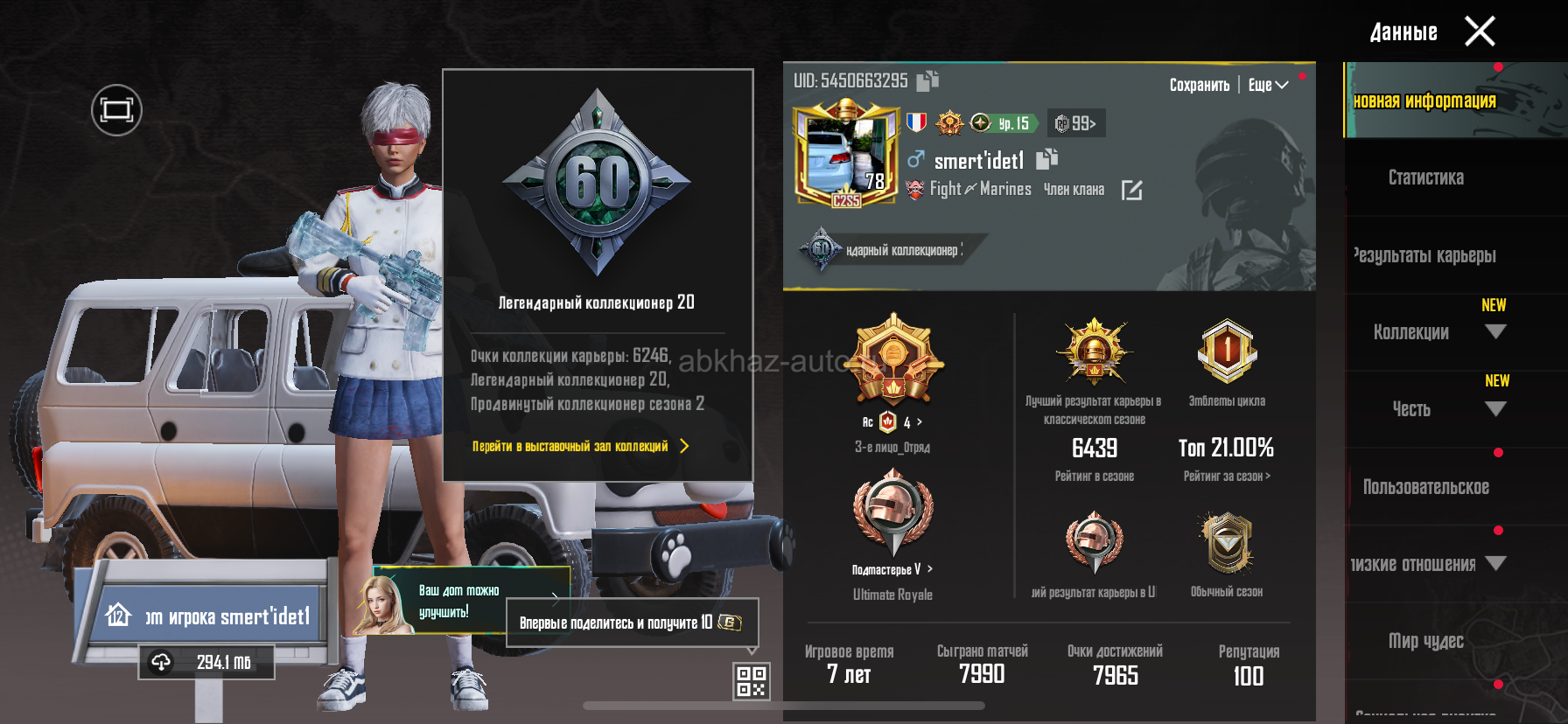Copy nickname smert'idetl via copy icon
1568x724 pixels.
1047,159
